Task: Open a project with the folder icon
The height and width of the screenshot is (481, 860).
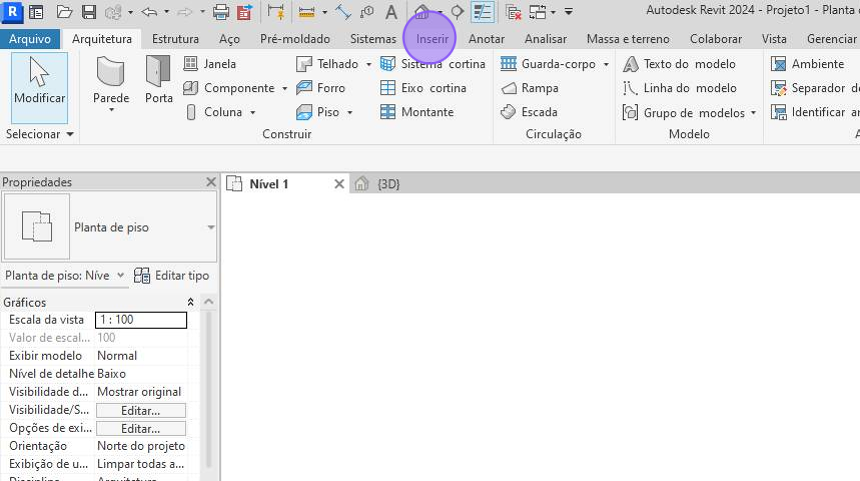Action: pos(64,12)
